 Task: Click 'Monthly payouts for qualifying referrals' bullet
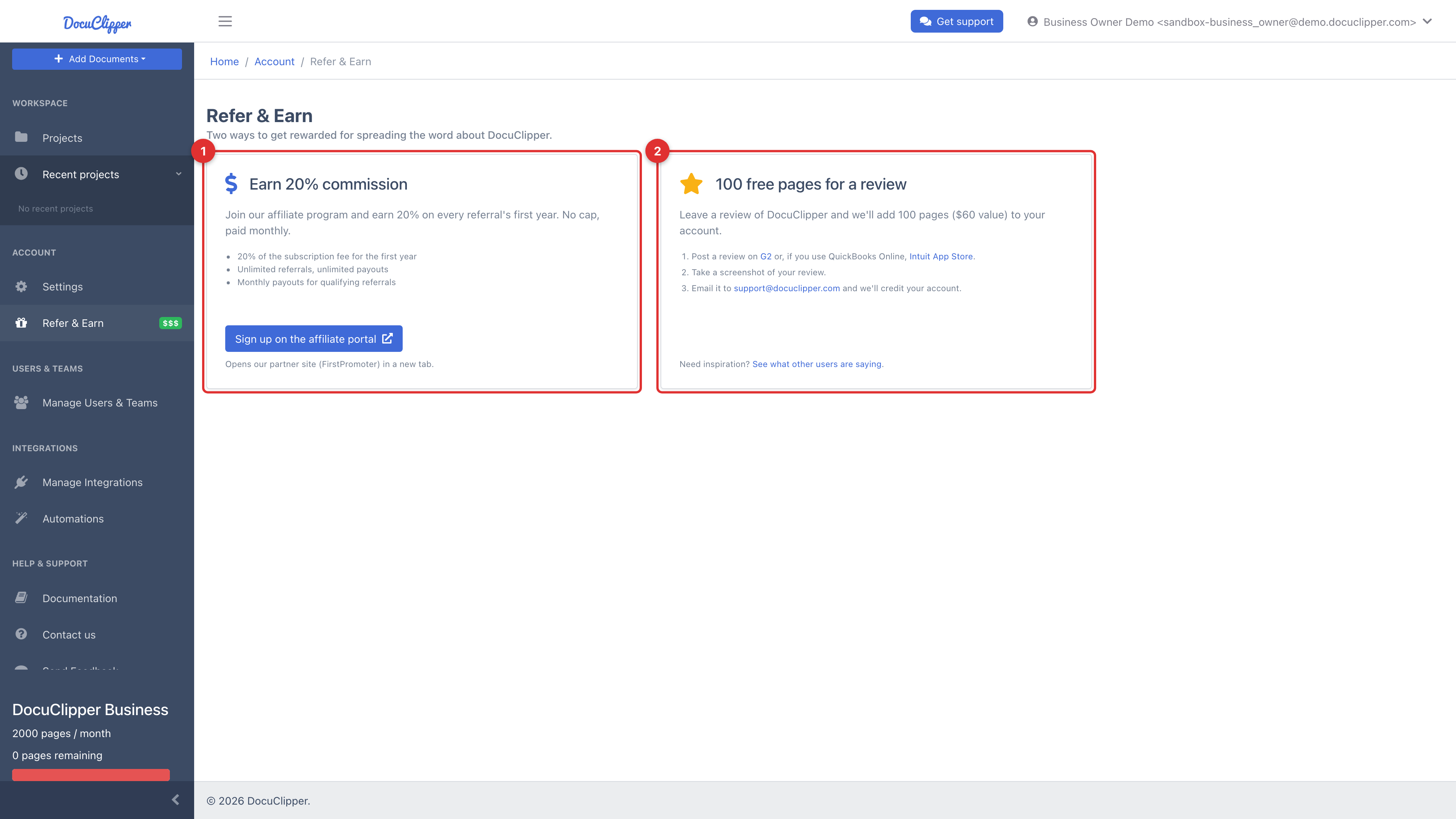click(x=317, y=282)
